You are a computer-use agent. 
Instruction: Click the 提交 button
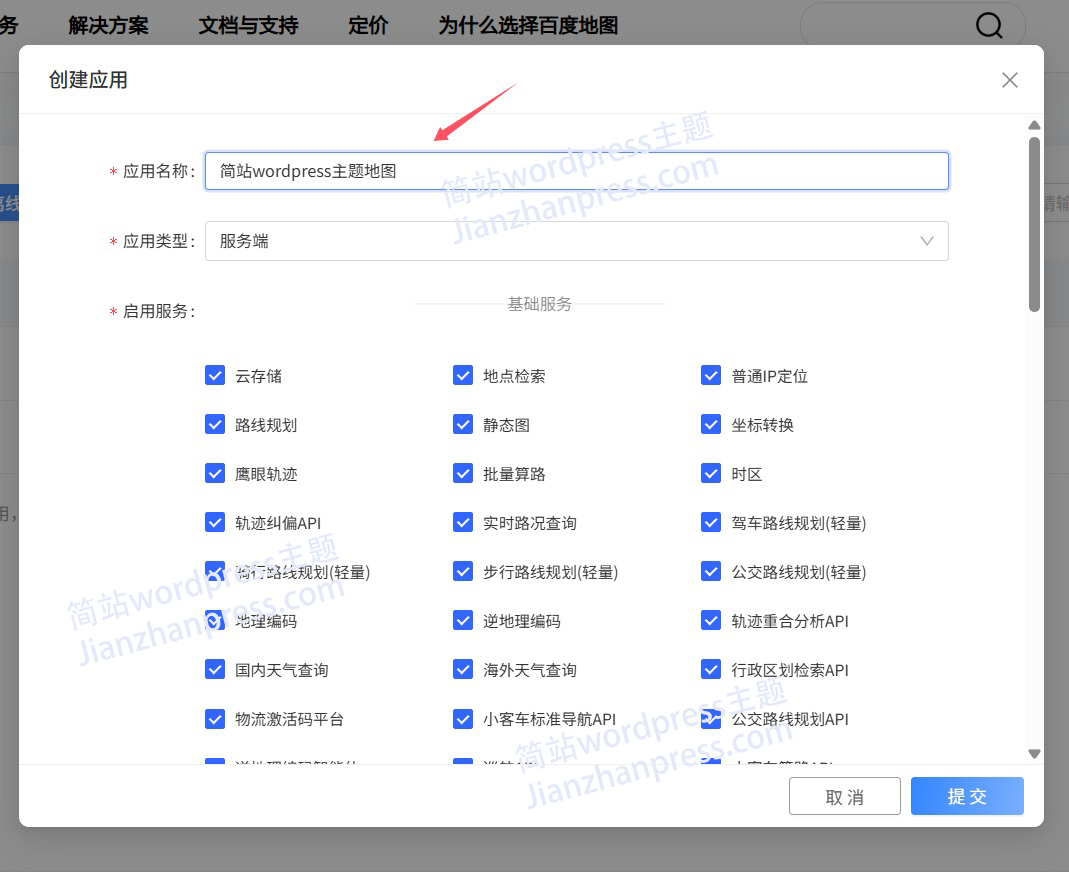[x=967, y=796]
